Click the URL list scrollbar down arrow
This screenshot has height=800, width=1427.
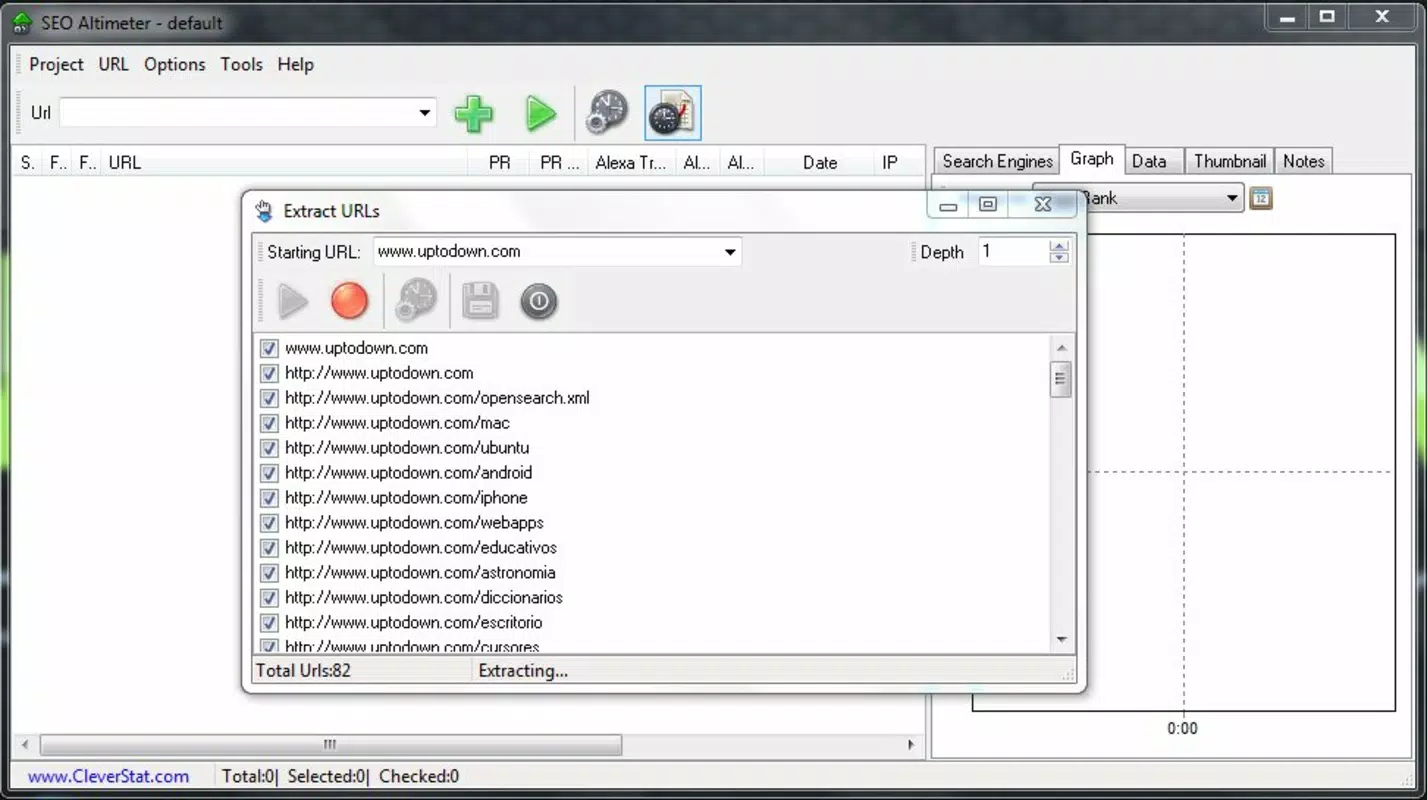click(x=1061, y=640)
